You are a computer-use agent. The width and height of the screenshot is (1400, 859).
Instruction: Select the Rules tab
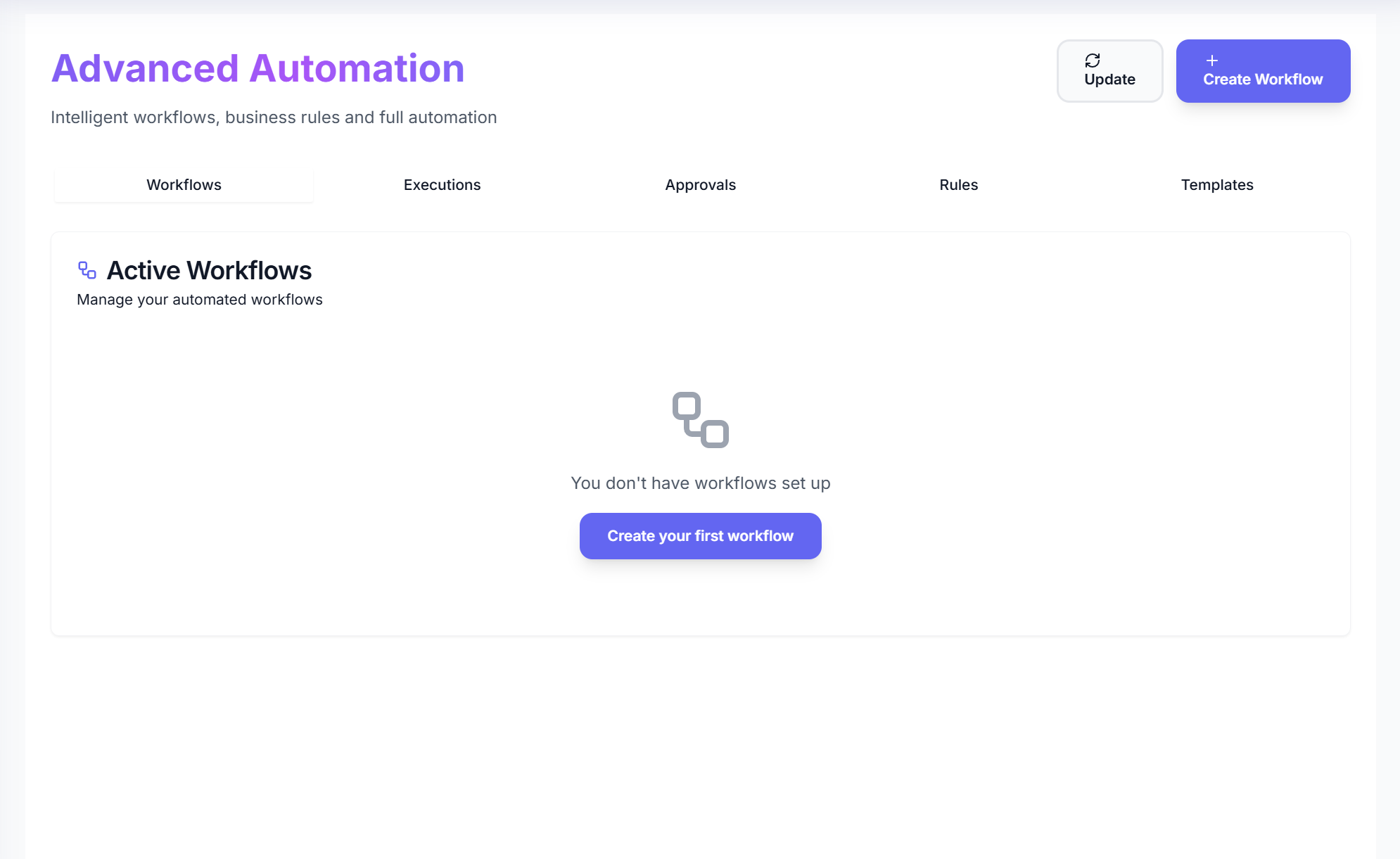[x=958, y=184]
